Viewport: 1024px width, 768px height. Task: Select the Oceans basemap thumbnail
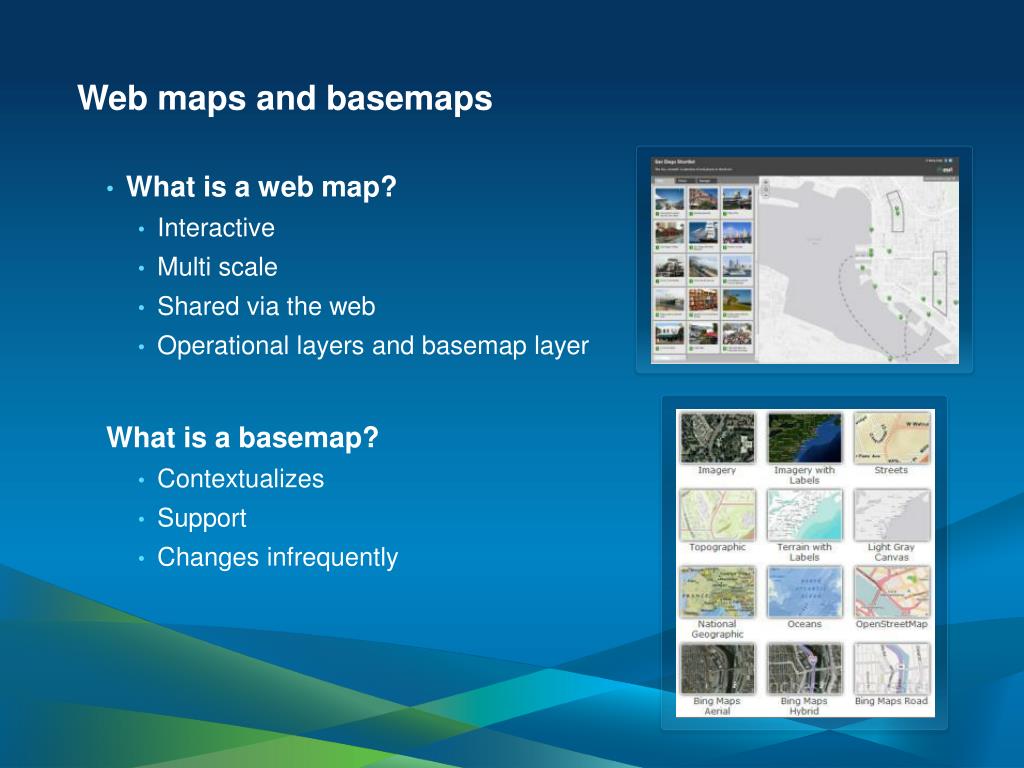(x=805, y=592)
